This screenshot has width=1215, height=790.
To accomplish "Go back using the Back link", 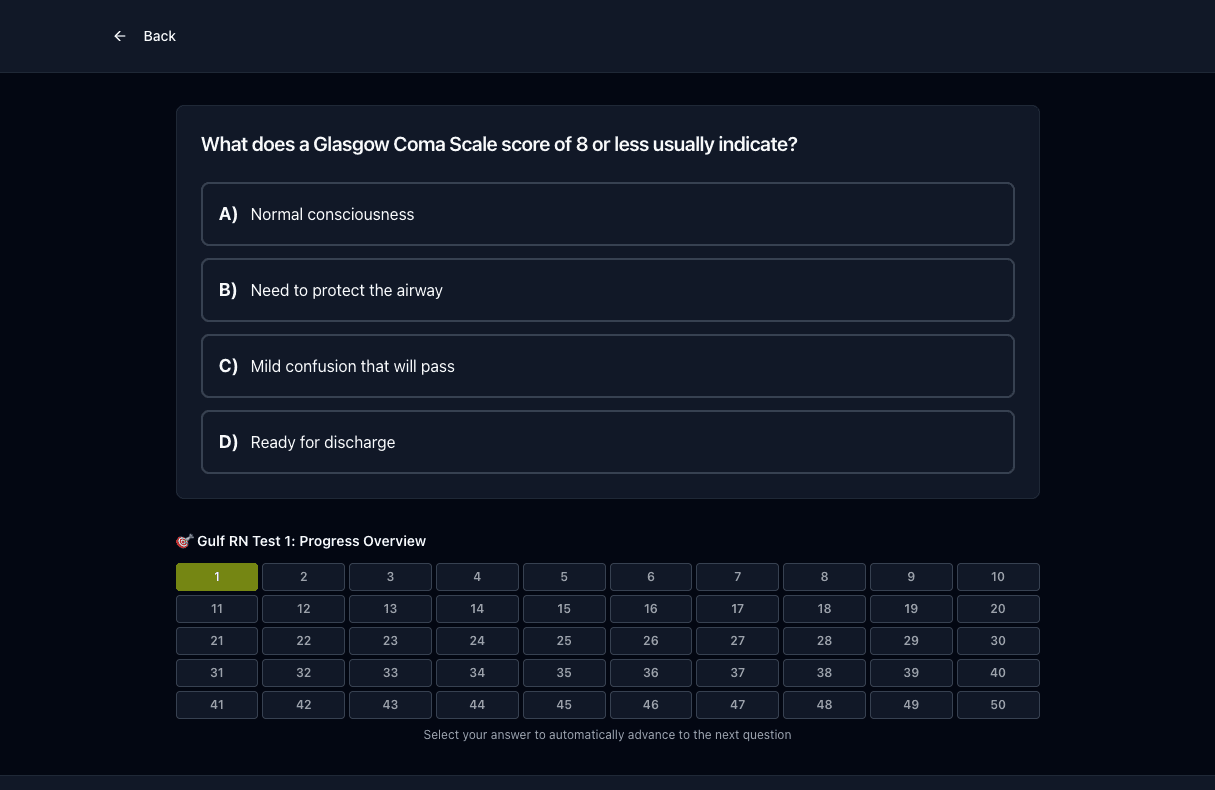I will click(145, 36).
